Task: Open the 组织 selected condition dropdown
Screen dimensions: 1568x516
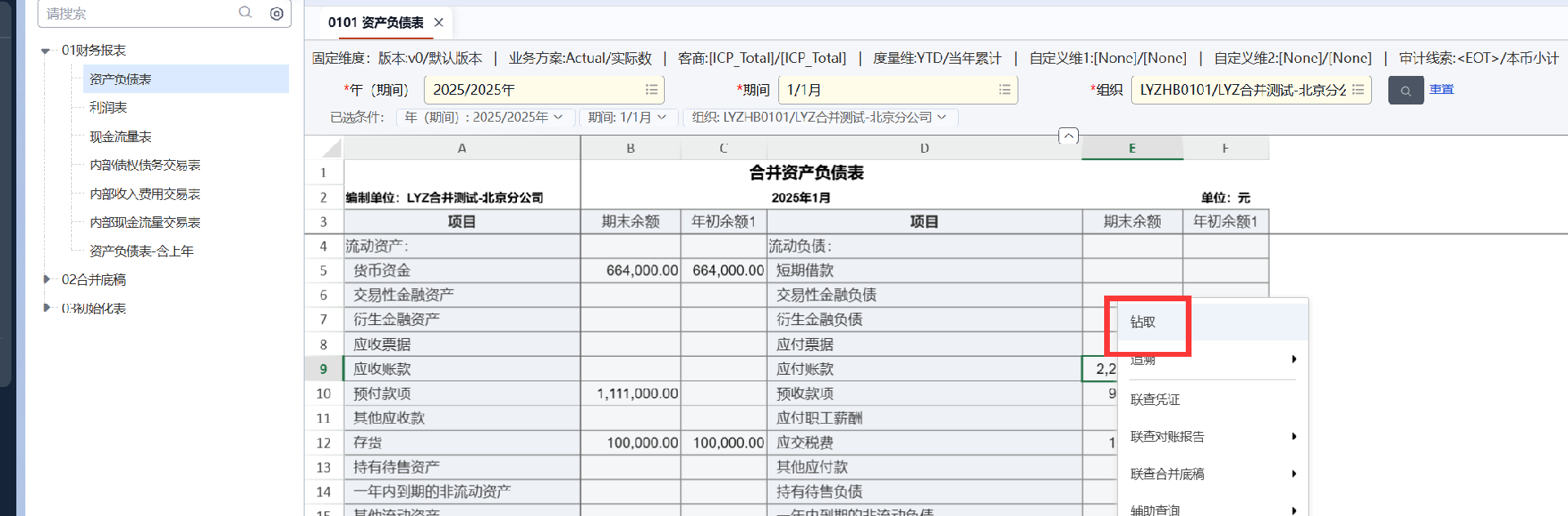Action: point(819,118)
